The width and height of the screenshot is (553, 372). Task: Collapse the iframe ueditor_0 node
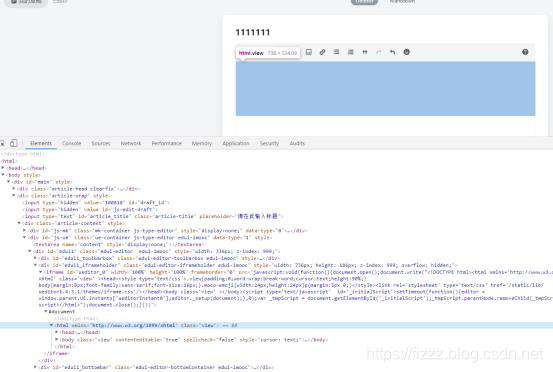(41, 272)
